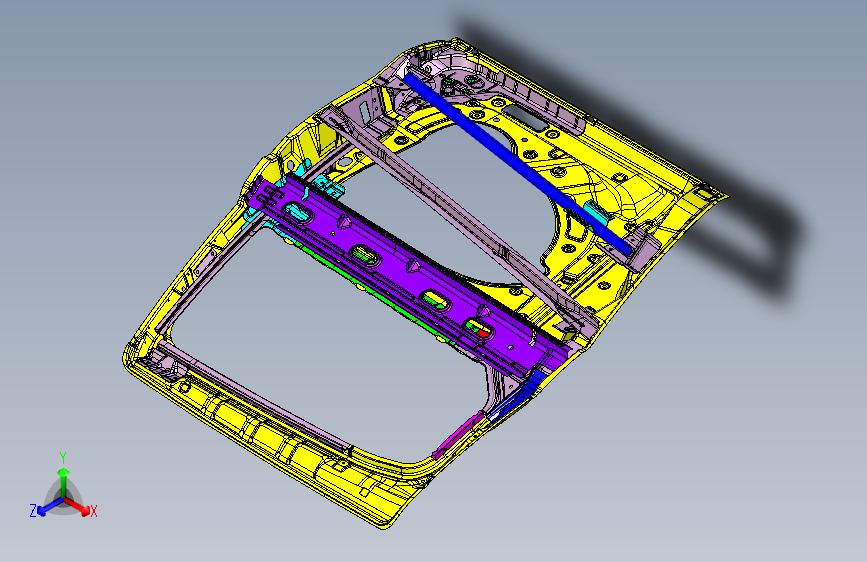Click the blue Z axis on the orientation triad
This screenshot has width=867, height=562.
coord(48,507)
